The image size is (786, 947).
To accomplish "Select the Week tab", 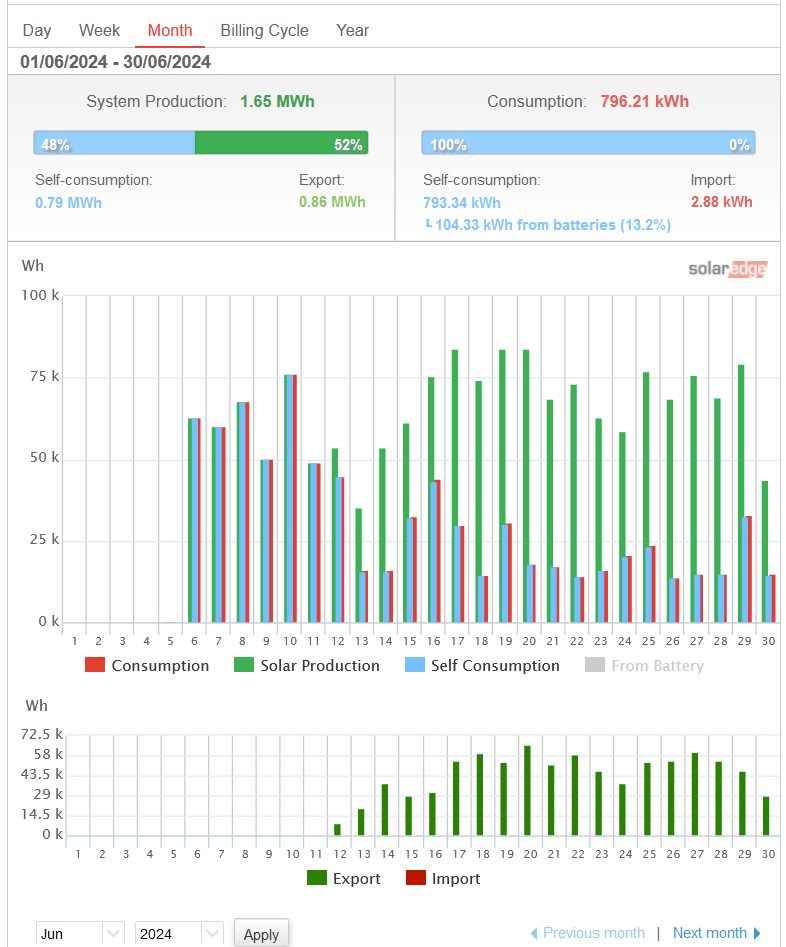I will tap(99, 30).
